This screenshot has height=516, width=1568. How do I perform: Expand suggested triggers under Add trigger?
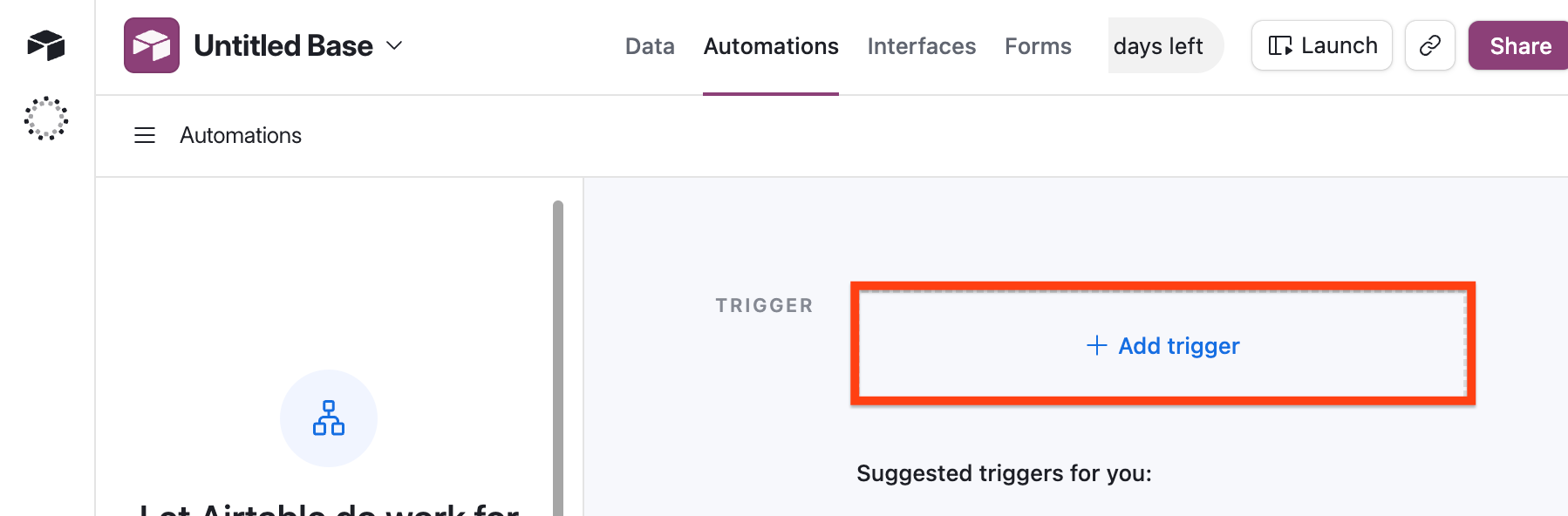tap(1004, 473)
